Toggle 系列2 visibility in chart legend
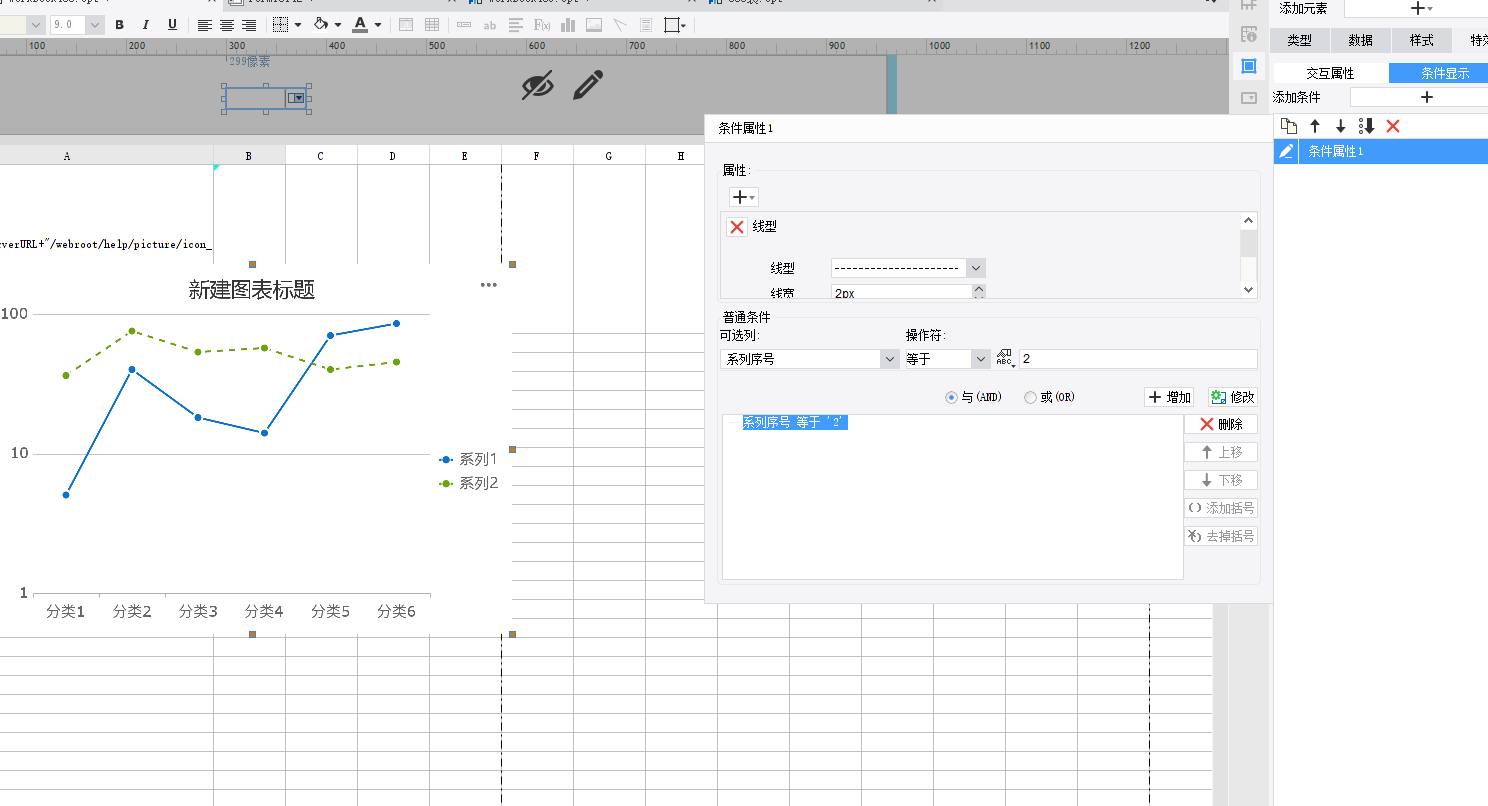Viewport: 1488px width, 806px height. [467, 484]
